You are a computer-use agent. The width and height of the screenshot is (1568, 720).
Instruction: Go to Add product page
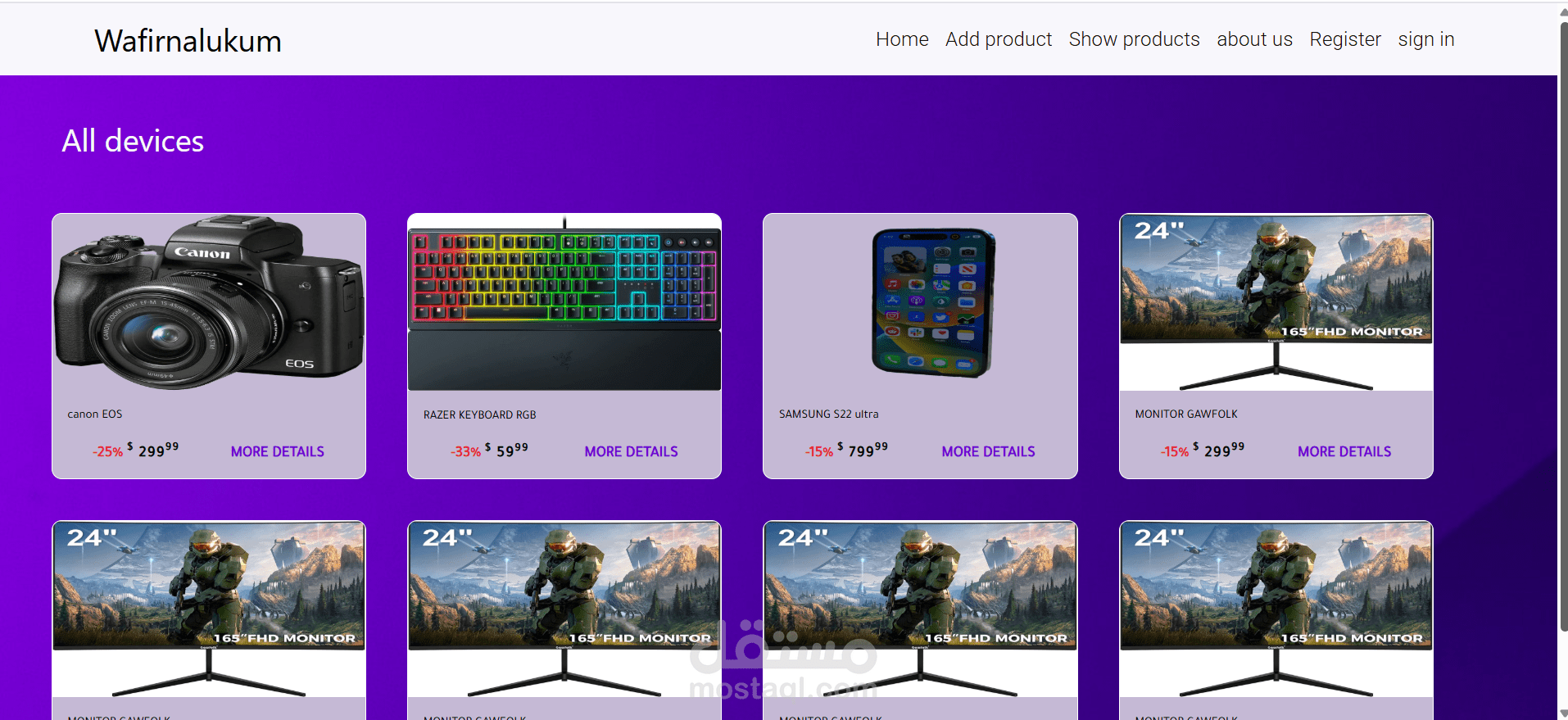click(999, 39)
